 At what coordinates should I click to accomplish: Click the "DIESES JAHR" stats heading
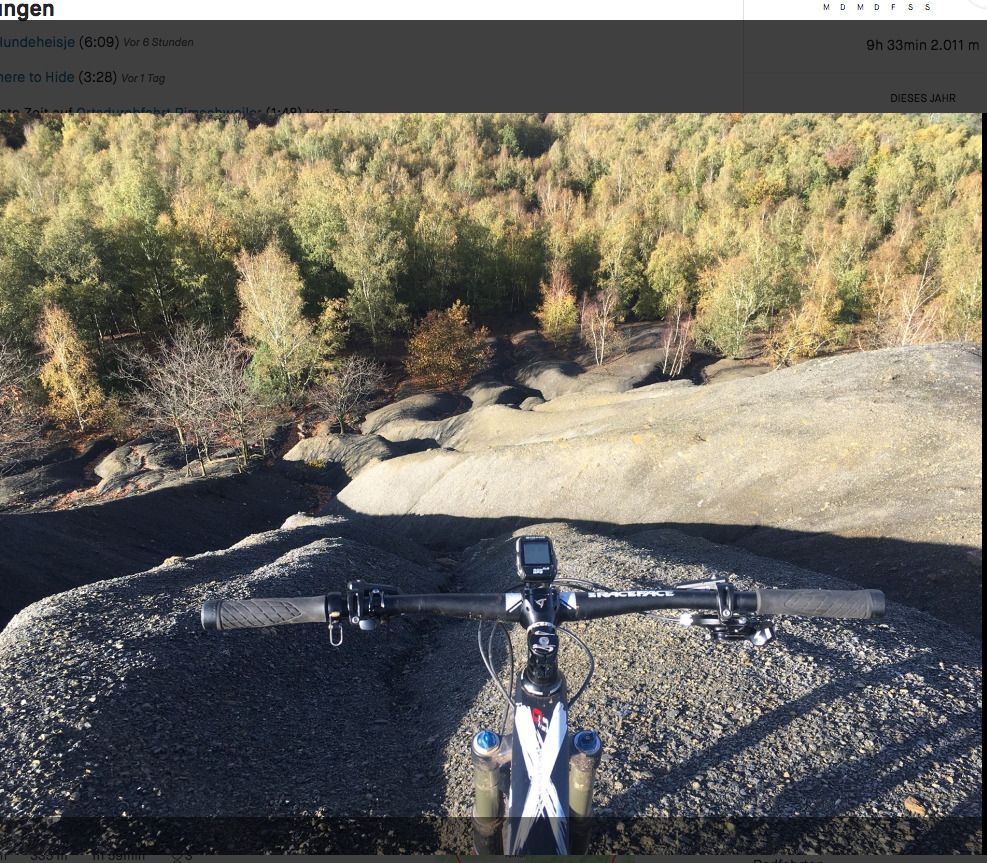coord(922,98)
